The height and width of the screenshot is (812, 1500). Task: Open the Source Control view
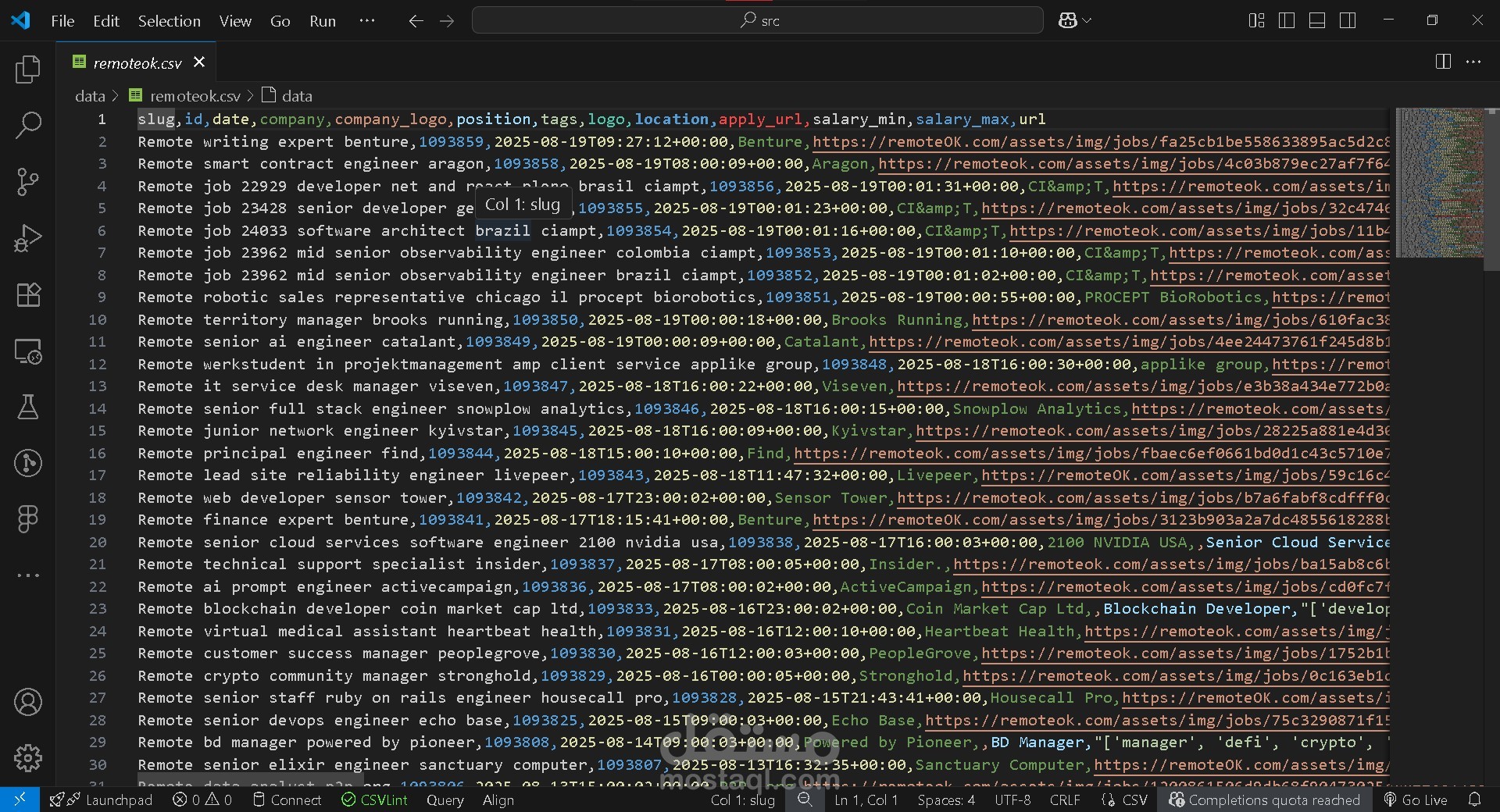(28, 182)
